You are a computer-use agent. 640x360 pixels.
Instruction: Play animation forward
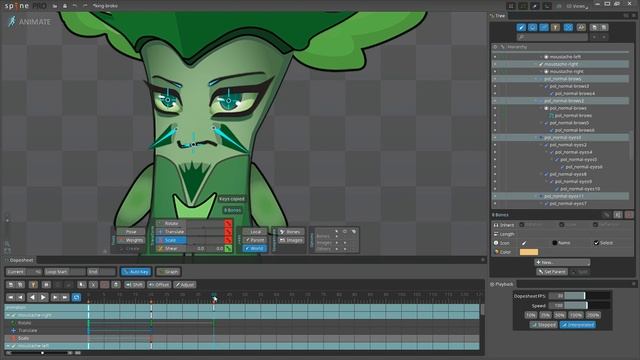point(43,297)
